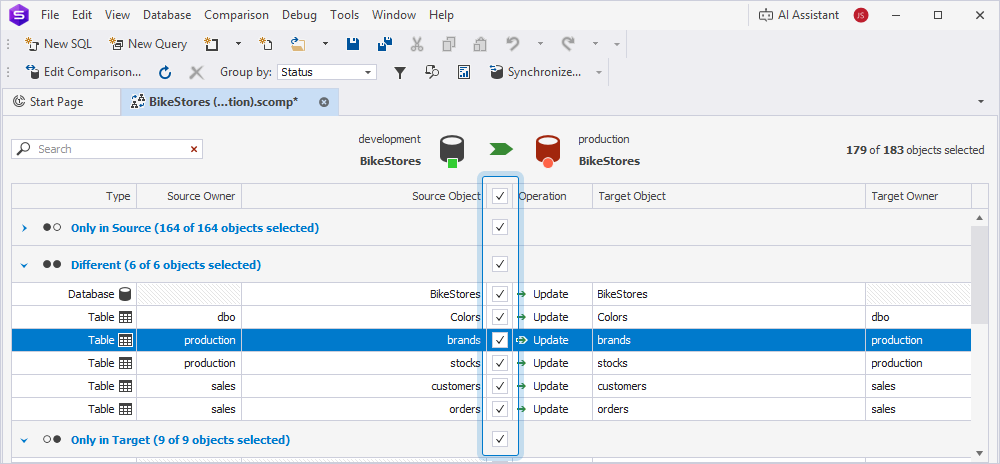Viewport: 1000px width, 464px height.
Task: Click the new document icon before its dropdown arrow
Action: 211,44
